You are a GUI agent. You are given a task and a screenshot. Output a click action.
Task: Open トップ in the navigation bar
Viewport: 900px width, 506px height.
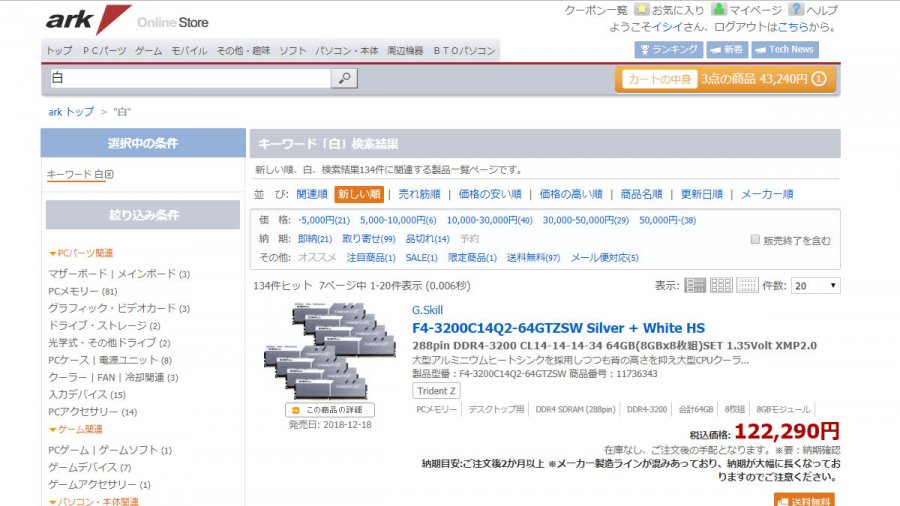pyautogui.click(x=60, y=50)
